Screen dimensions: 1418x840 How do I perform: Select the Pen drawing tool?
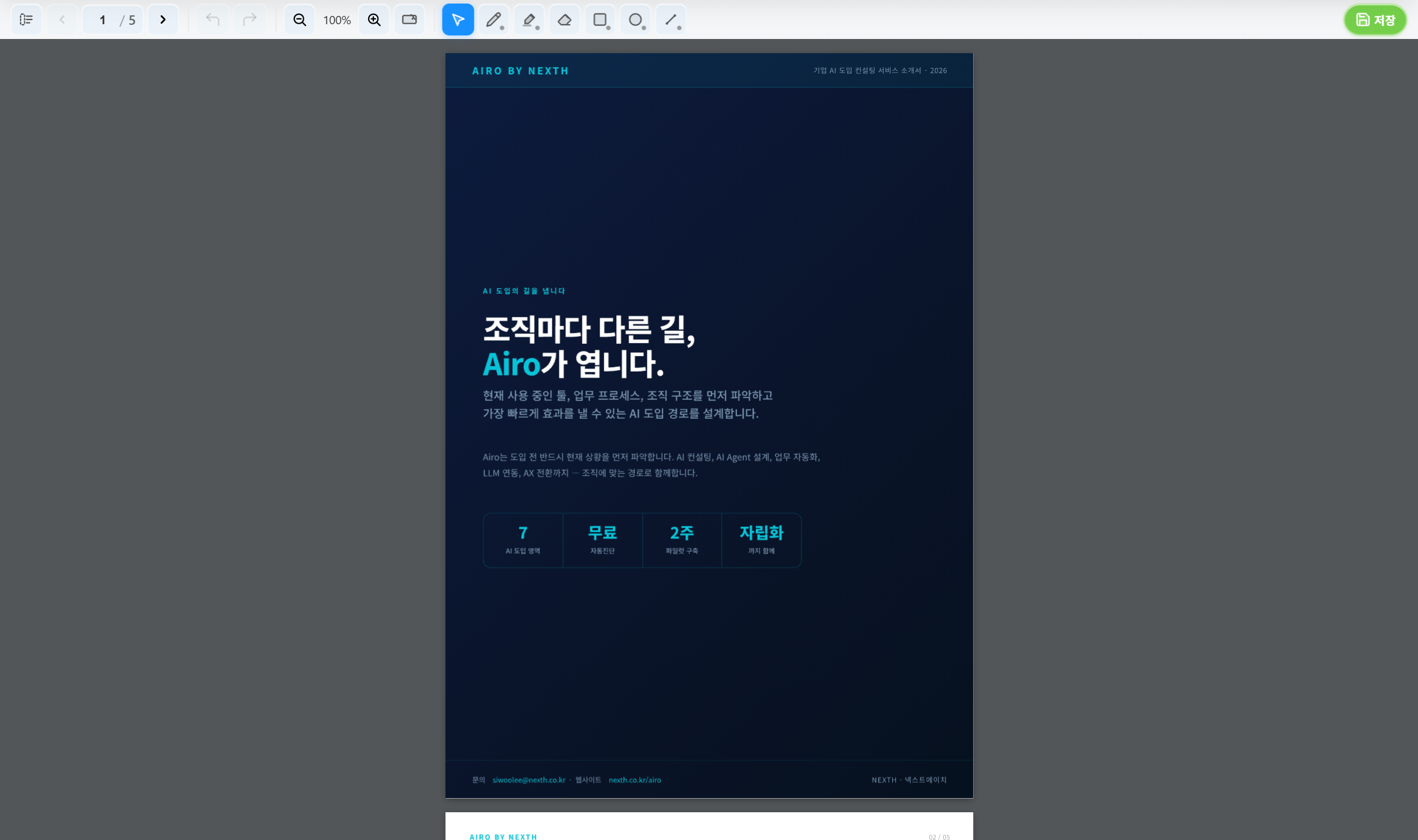coord(493,19)
